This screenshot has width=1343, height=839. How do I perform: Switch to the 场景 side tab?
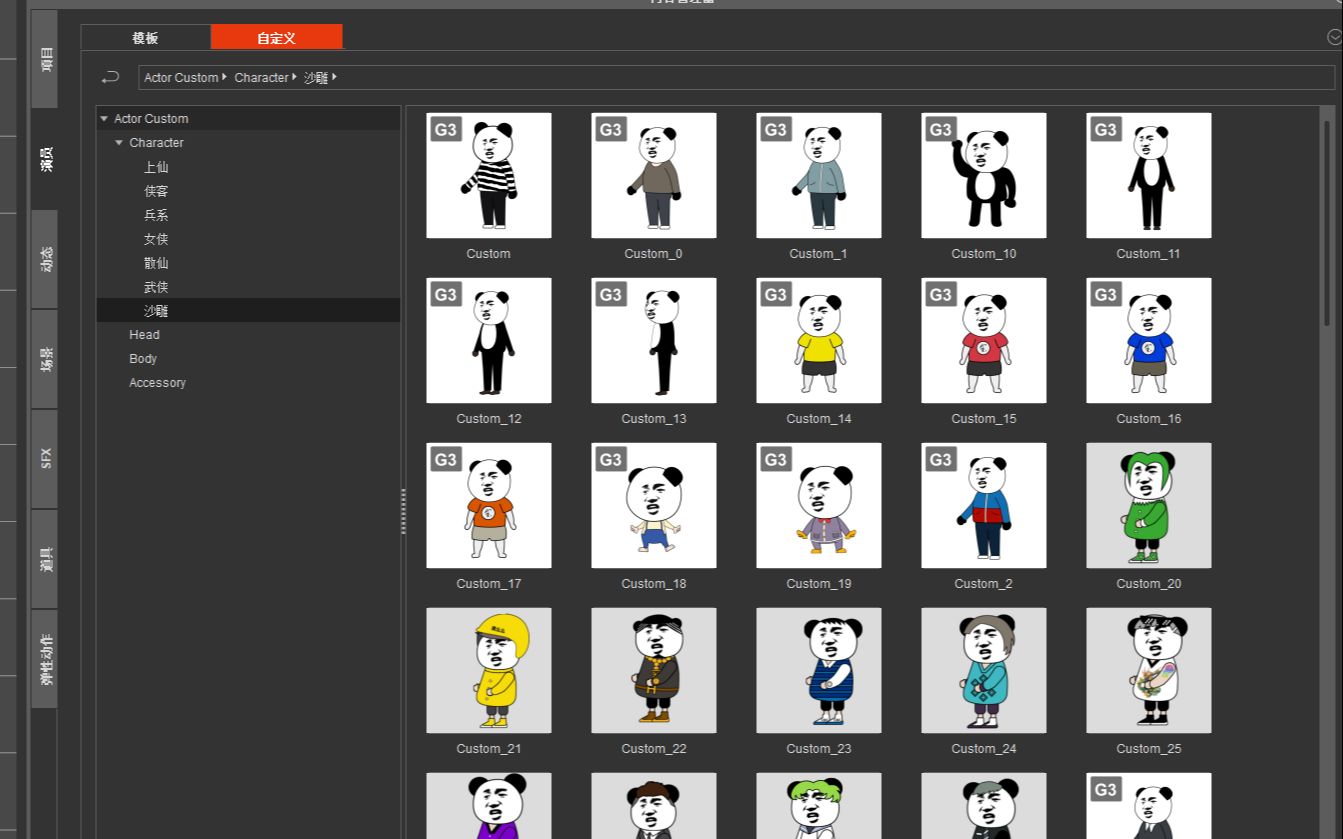point(45,359)
